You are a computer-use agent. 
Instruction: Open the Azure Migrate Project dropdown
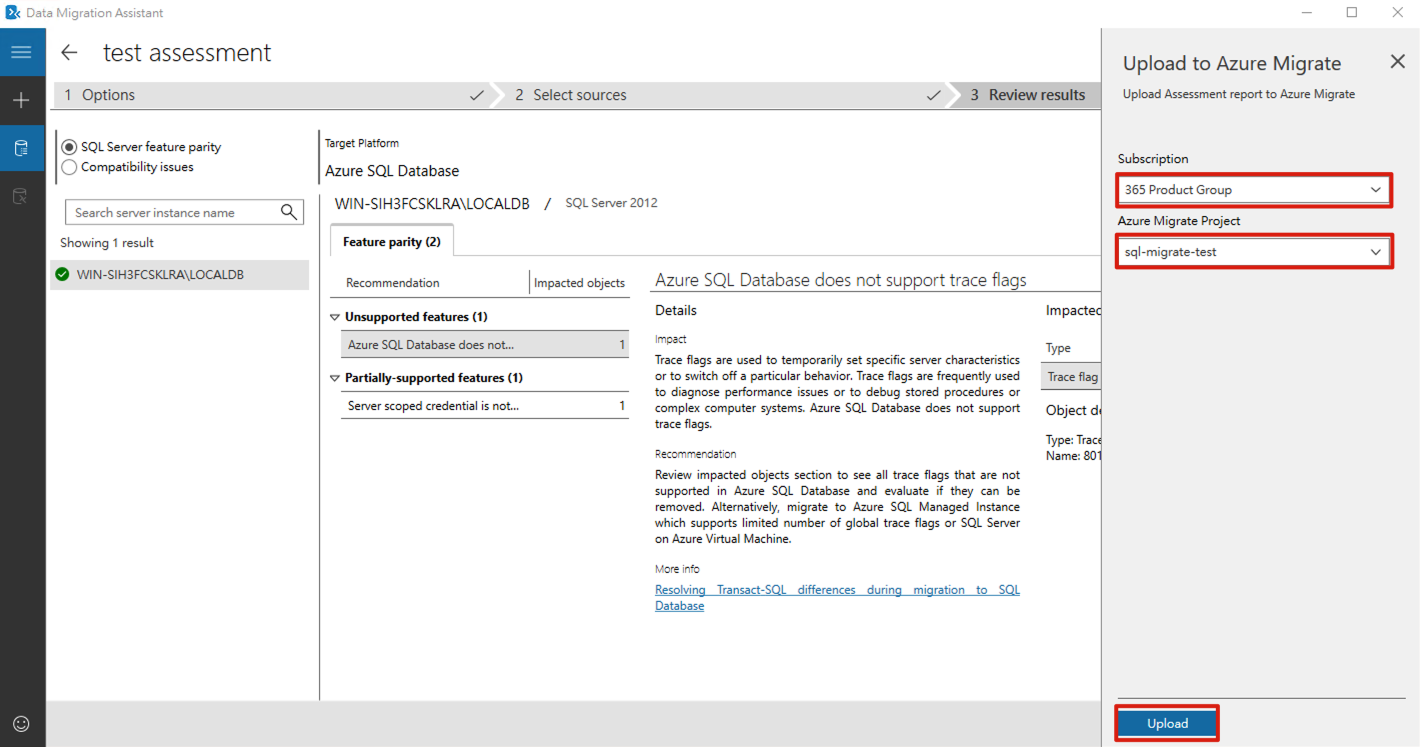(x=1253, y=252)
